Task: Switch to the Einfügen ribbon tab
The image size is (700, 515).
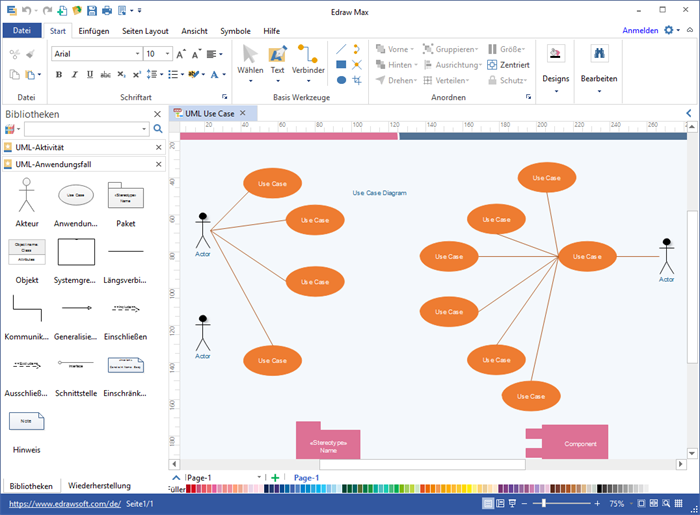Action: click(93, 31)
